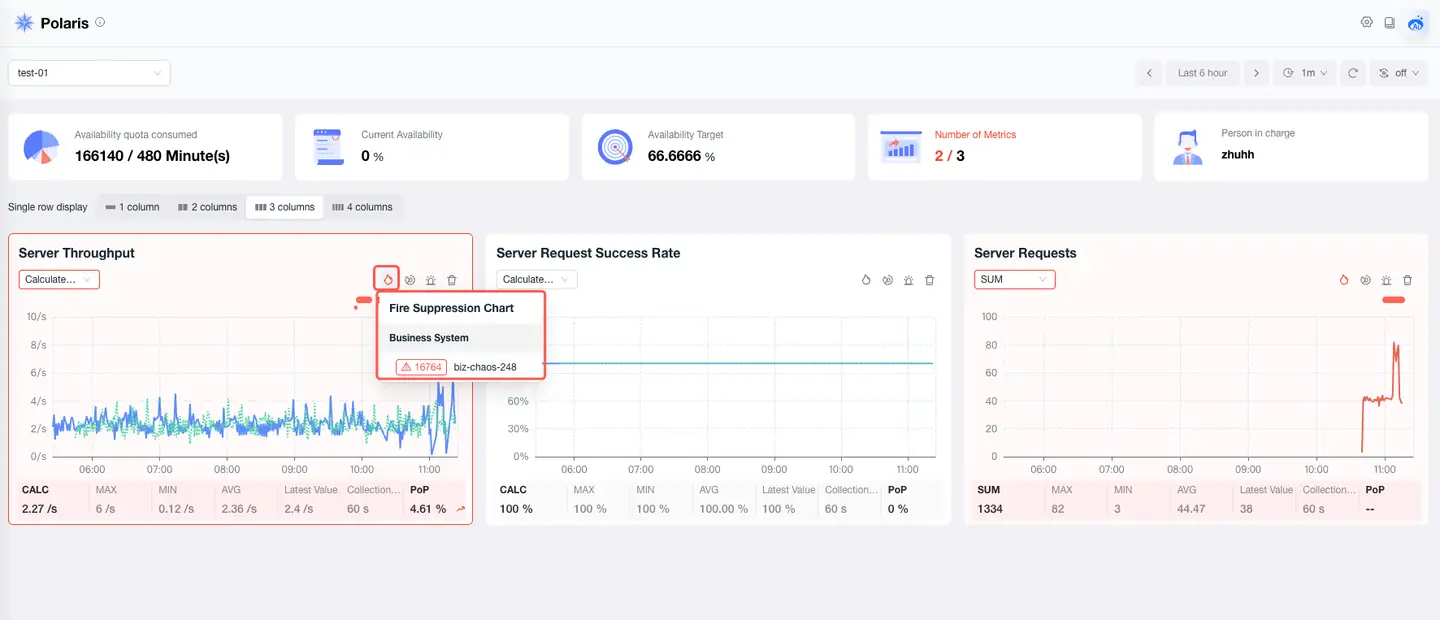Image resolution: width=1440 pixels, height=620 pixels.
Task: Click the alarm icon on Server Requests
Action: pos(1386,281)
